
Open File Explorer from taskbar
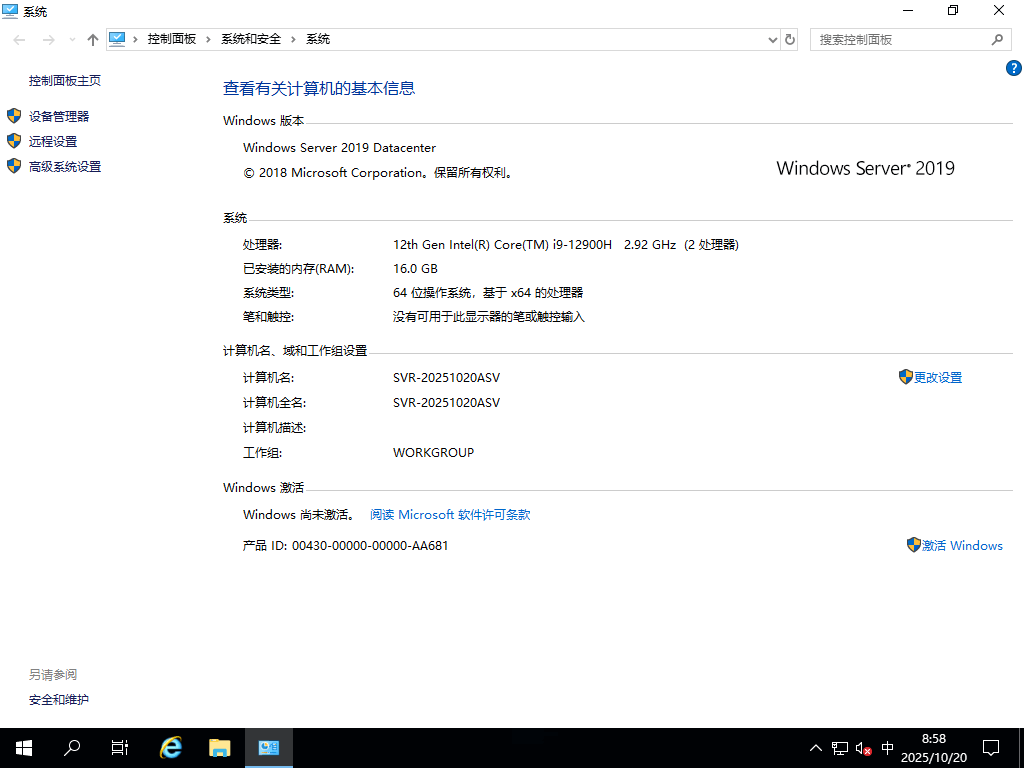pos(219,747)
